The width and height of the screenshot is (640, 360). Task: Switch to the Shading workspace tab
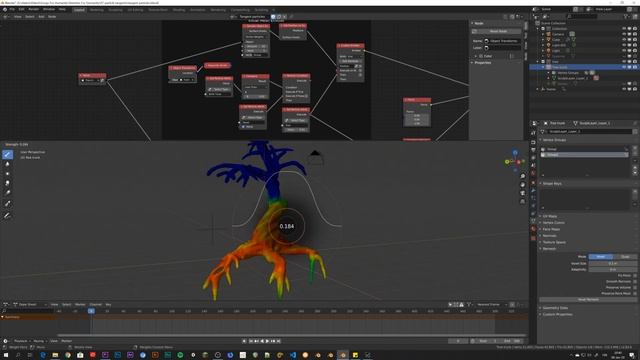click(x=179, y=10)
